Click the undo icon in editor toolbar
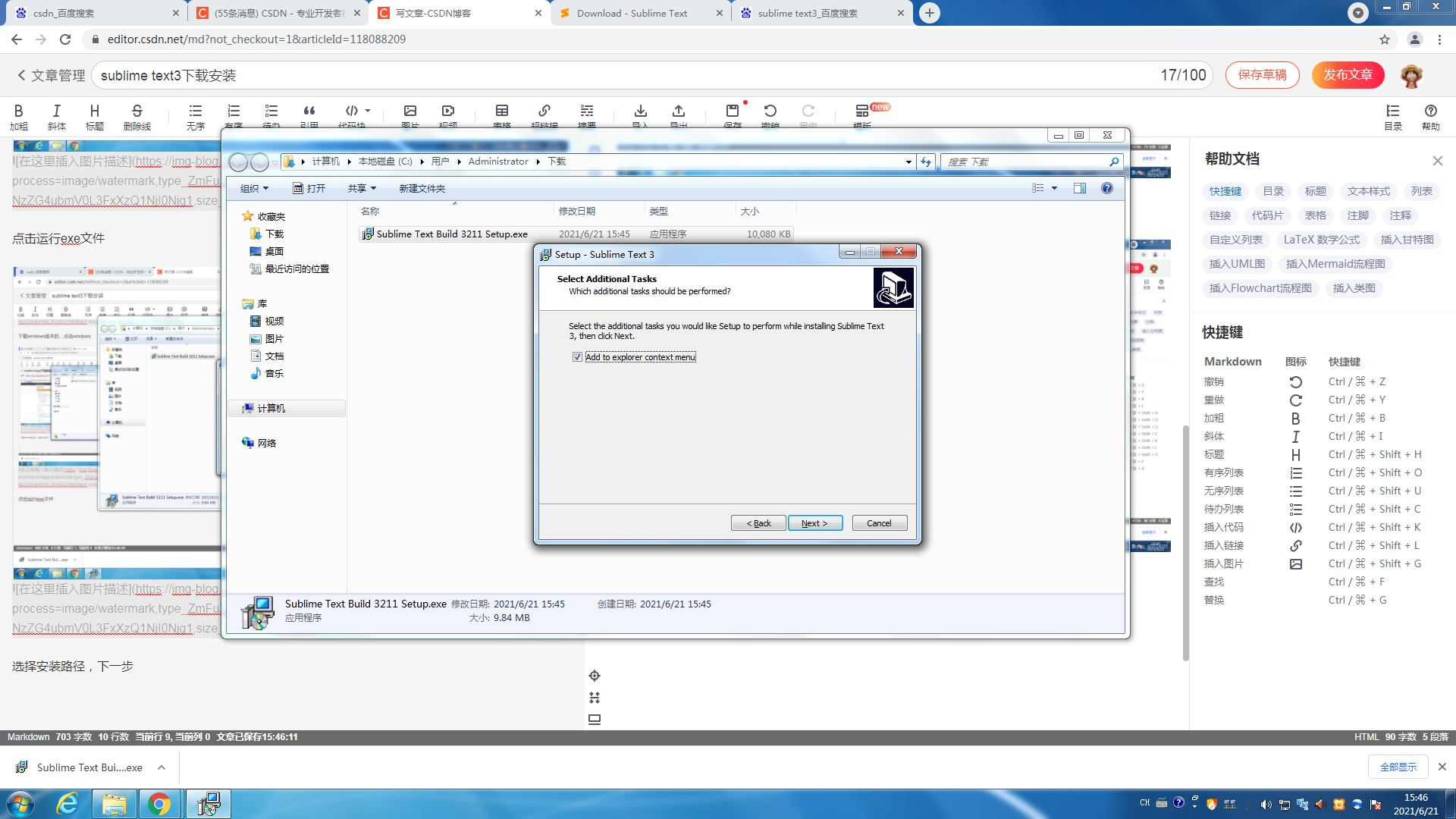Viewport: 1456px width, 819px height. (x=770, y=112)
